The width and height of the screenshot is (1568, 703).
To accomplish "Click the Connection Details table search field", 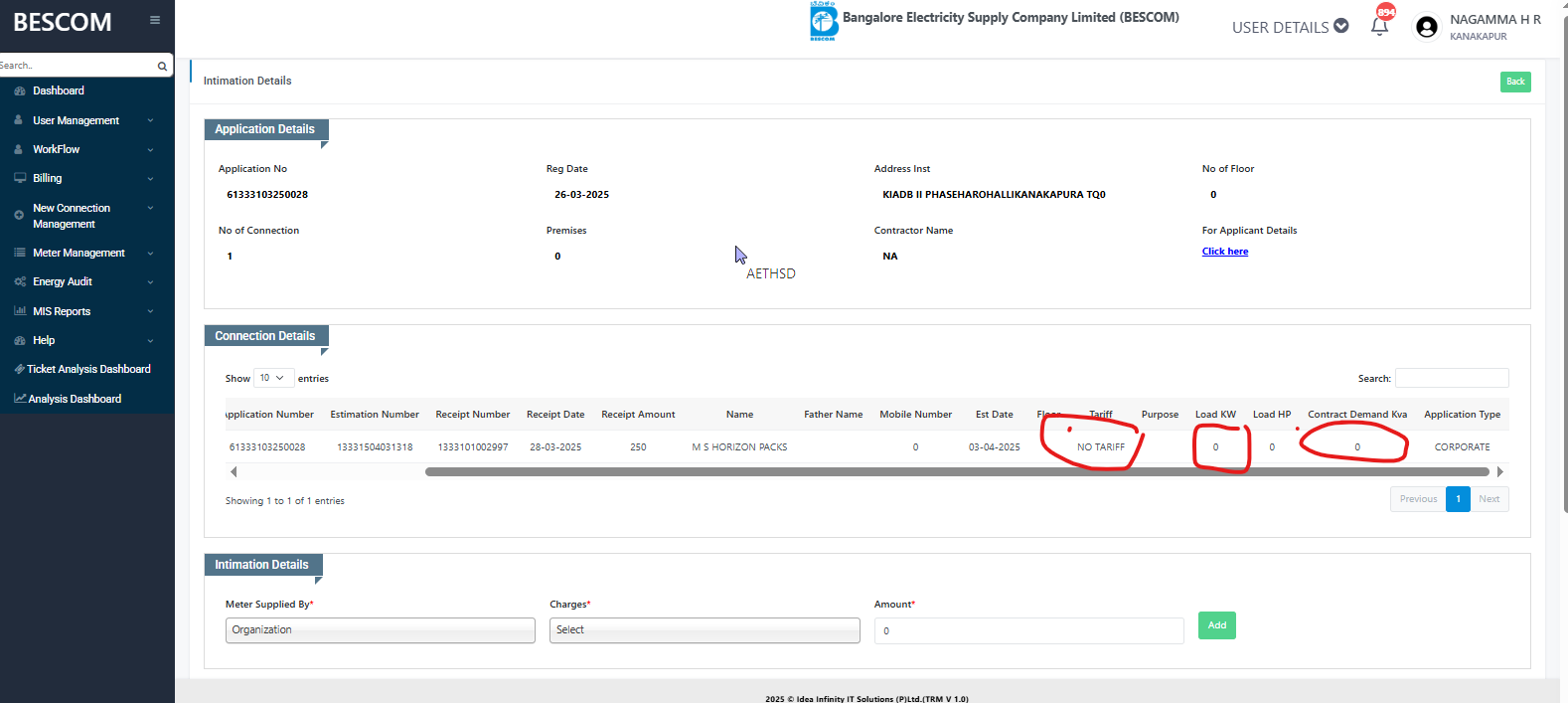I will [1452, 378].
